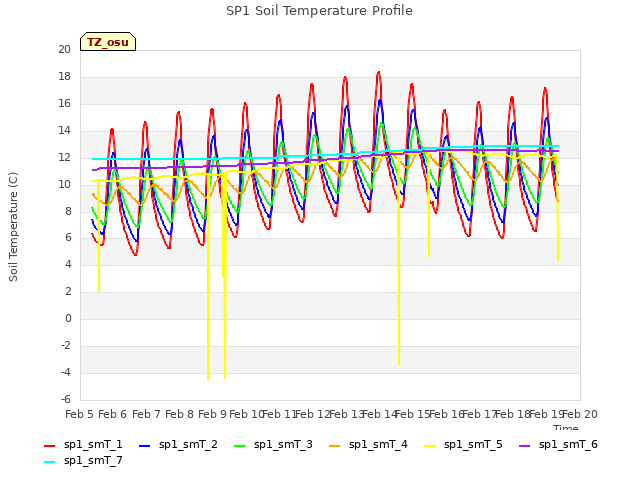
Task: Click the yellow sp1_smT_5 legend marker
Action: click(x=430, y=446)
